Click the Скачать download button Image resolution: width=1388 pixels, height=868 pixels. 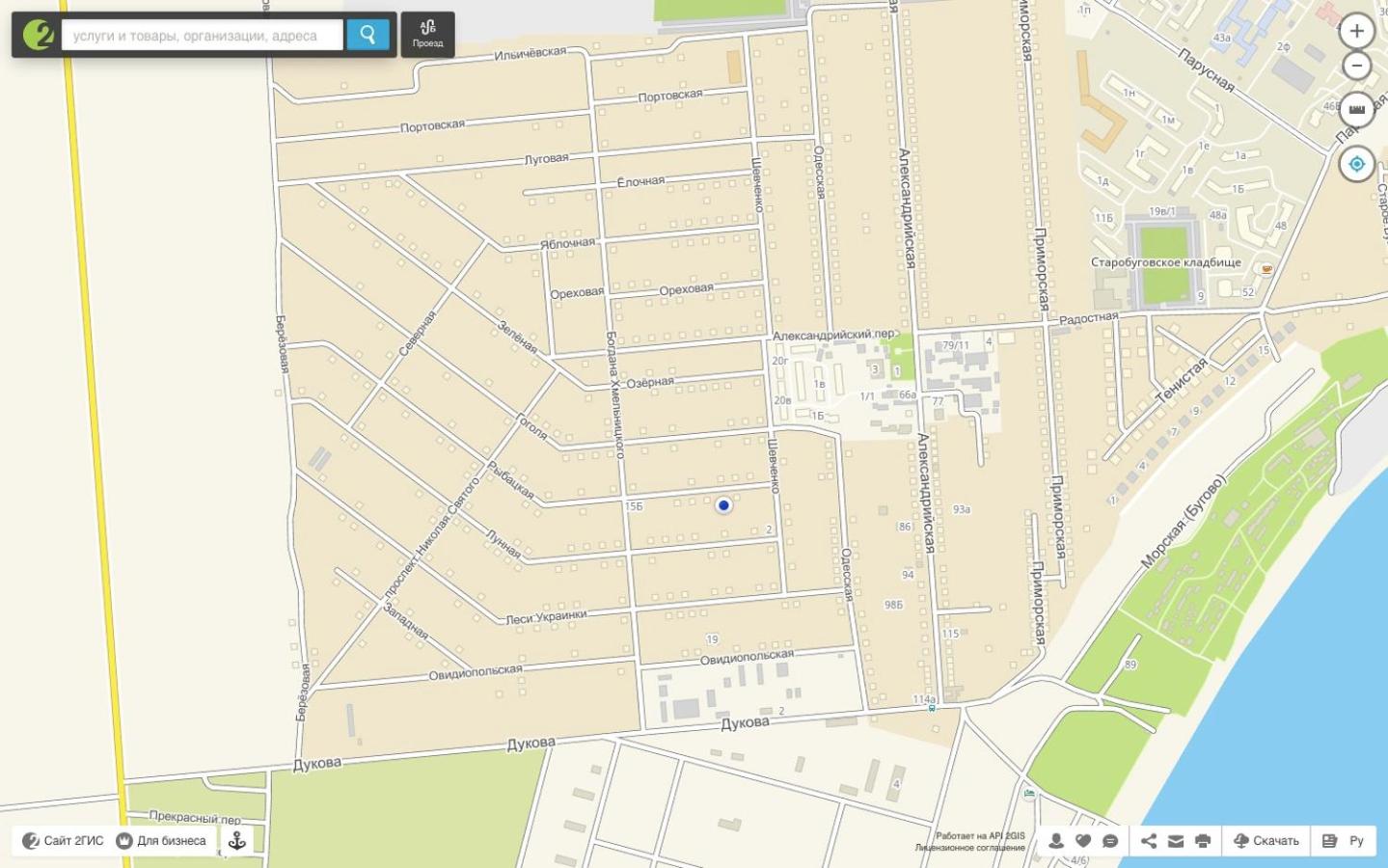pos(1266,841)
